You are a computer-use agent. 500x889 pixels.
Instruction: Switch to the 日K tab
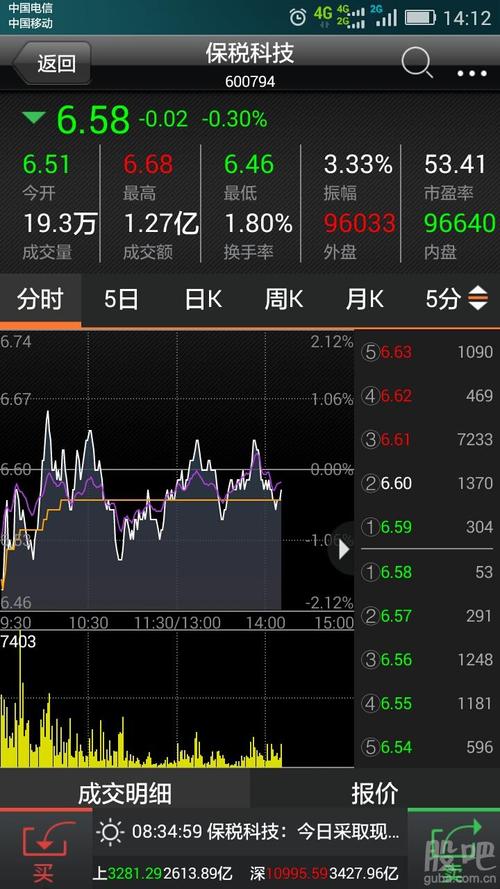[x=203, y=299]
